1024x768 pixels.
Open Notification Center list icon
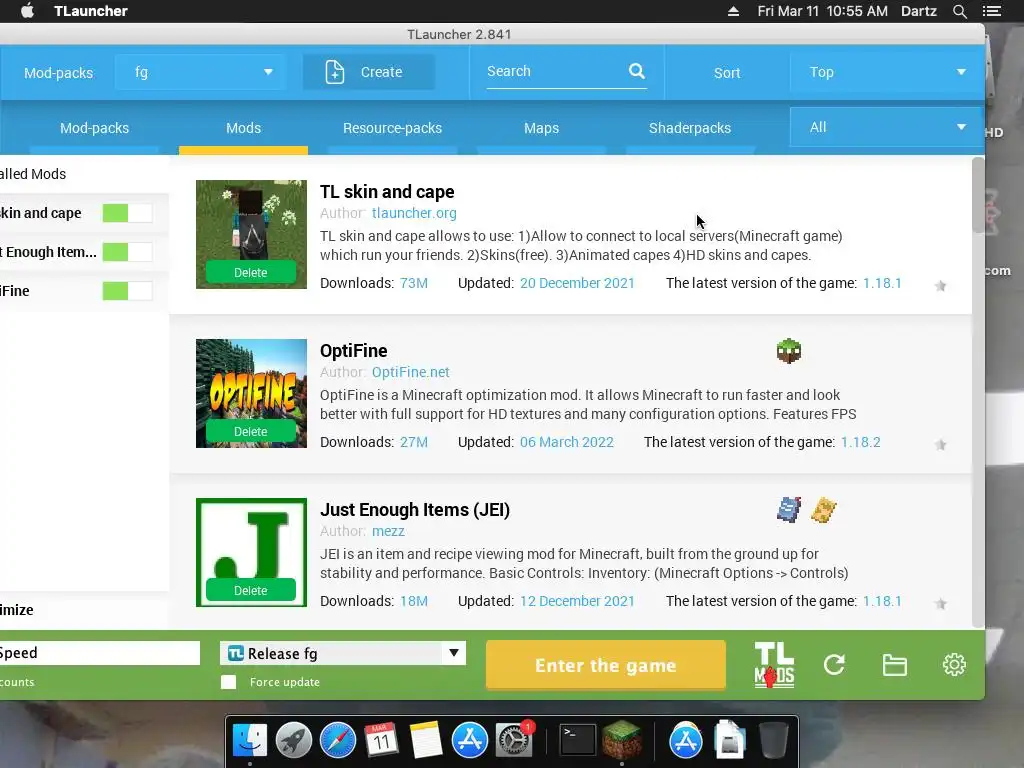coord(992,11)
